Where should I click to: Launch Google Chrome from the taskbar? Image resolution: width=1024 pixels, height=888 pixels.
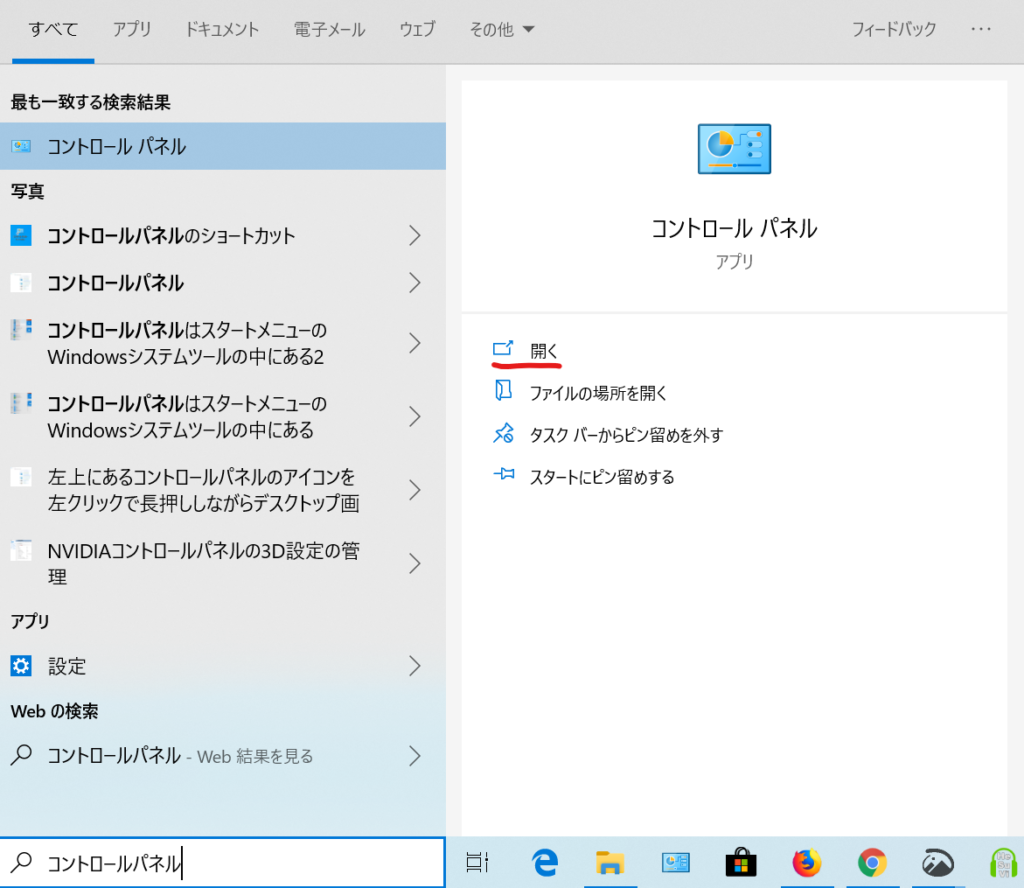pos(871,862)
